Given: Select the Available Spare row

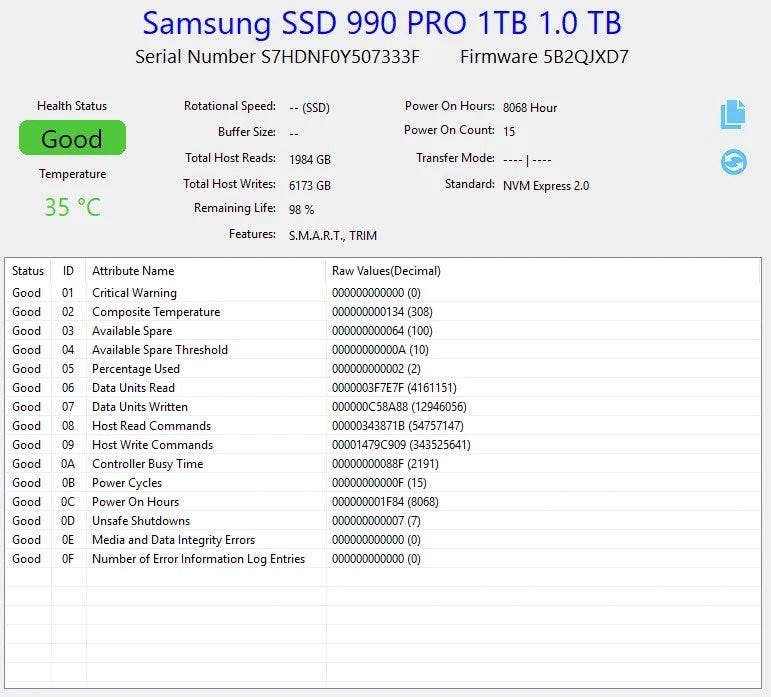Looking at the screenshot, I should coord(383,331).
